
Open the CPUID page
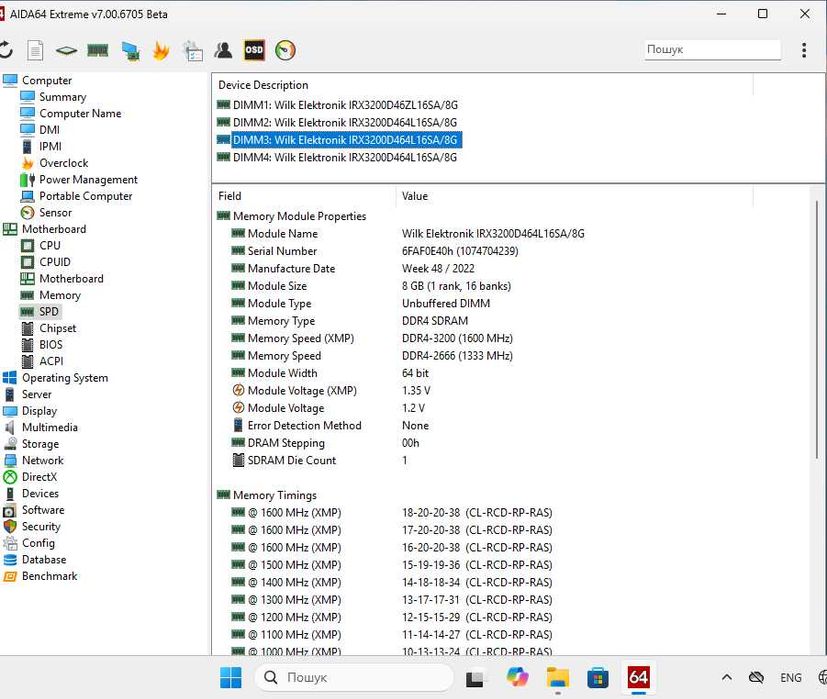coord(55,262)
